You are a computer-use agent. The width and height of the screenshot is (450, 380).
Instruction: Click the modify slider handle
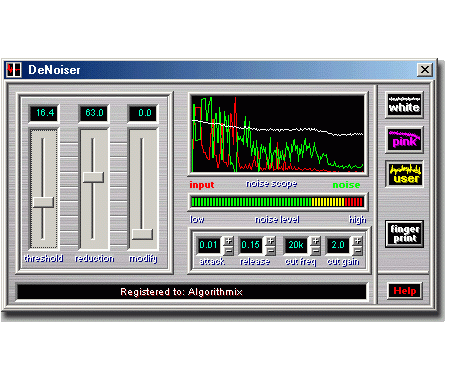tap(142, 234)
